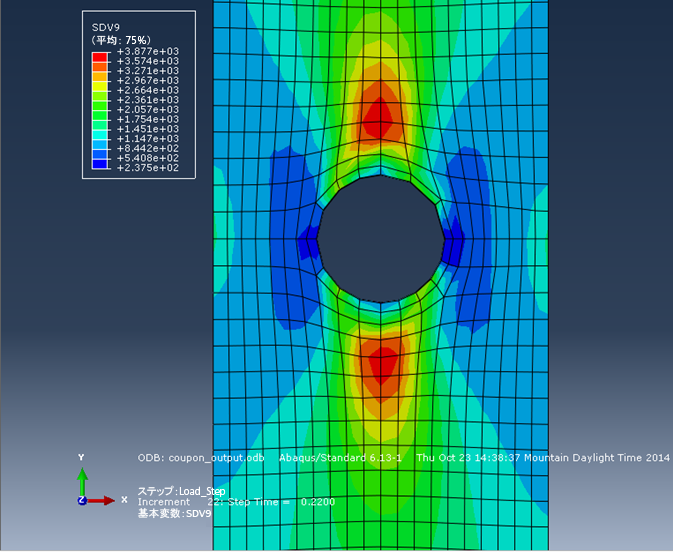Click the maximum value +3.877e+03 label
Image resolution: width=673 pixels, height=552 pixels.
click(148, 52)
